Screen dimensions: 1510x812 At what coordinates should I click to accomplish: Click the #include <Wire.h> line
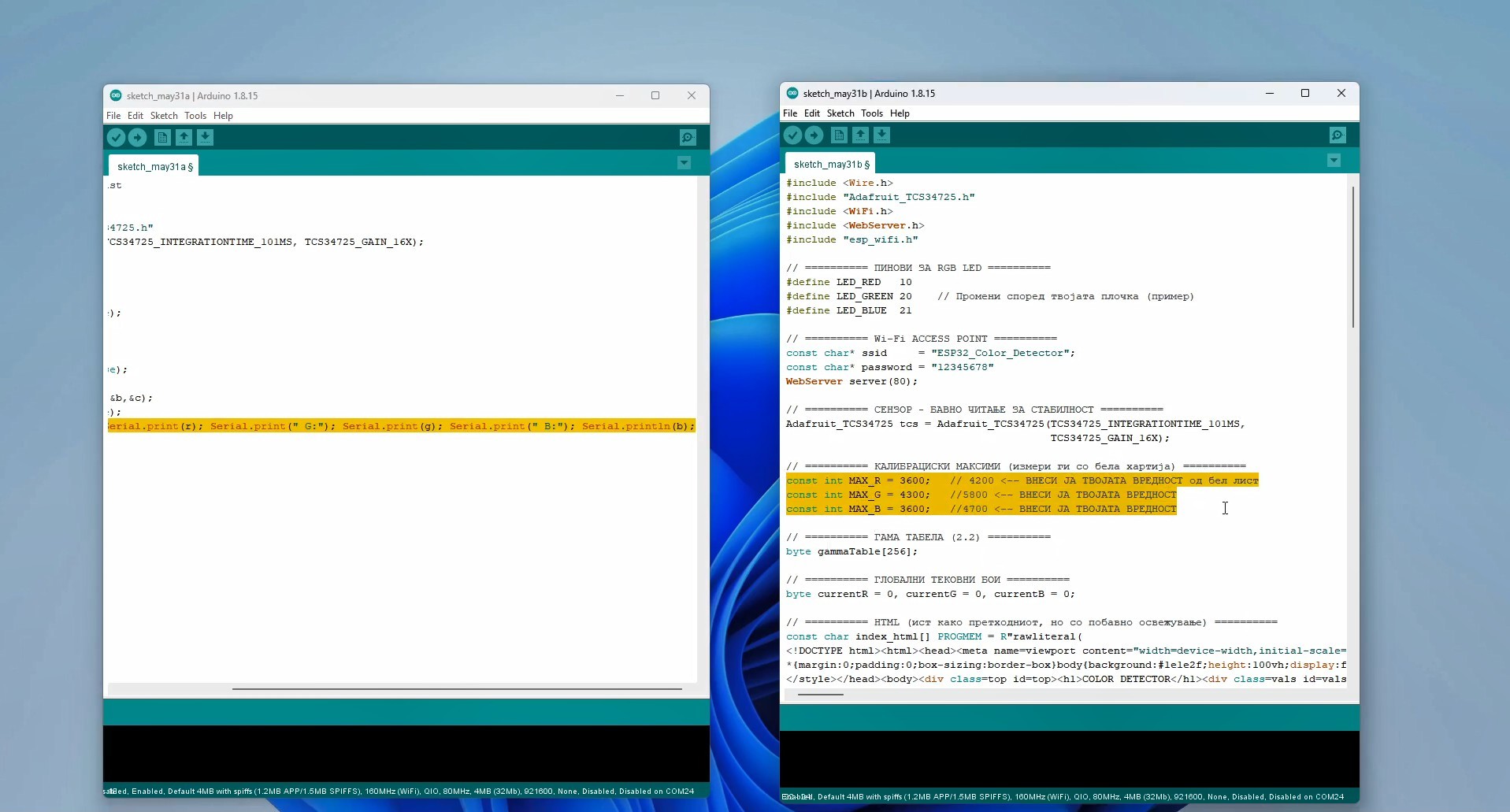(839, 183)
